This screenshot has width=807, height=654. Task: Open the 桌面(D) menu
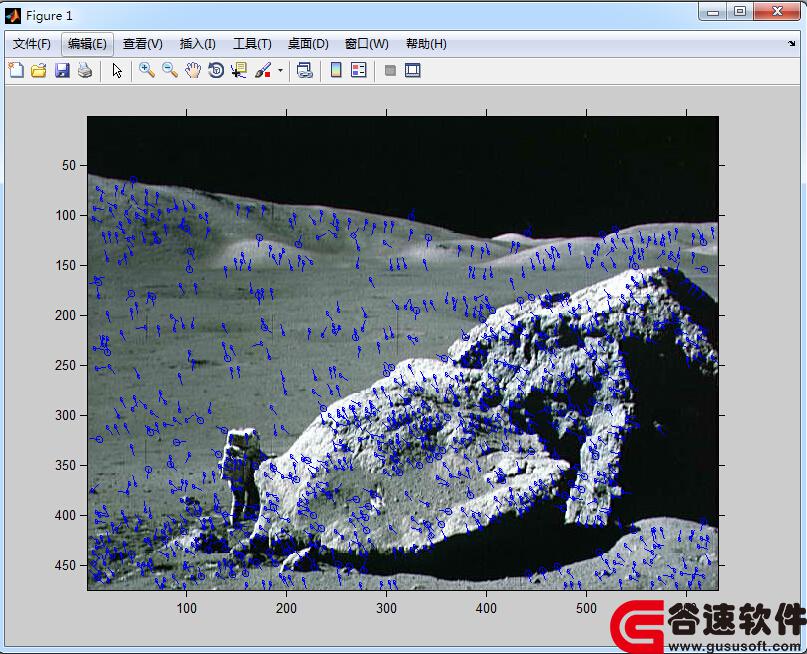(x=308, y=44)
